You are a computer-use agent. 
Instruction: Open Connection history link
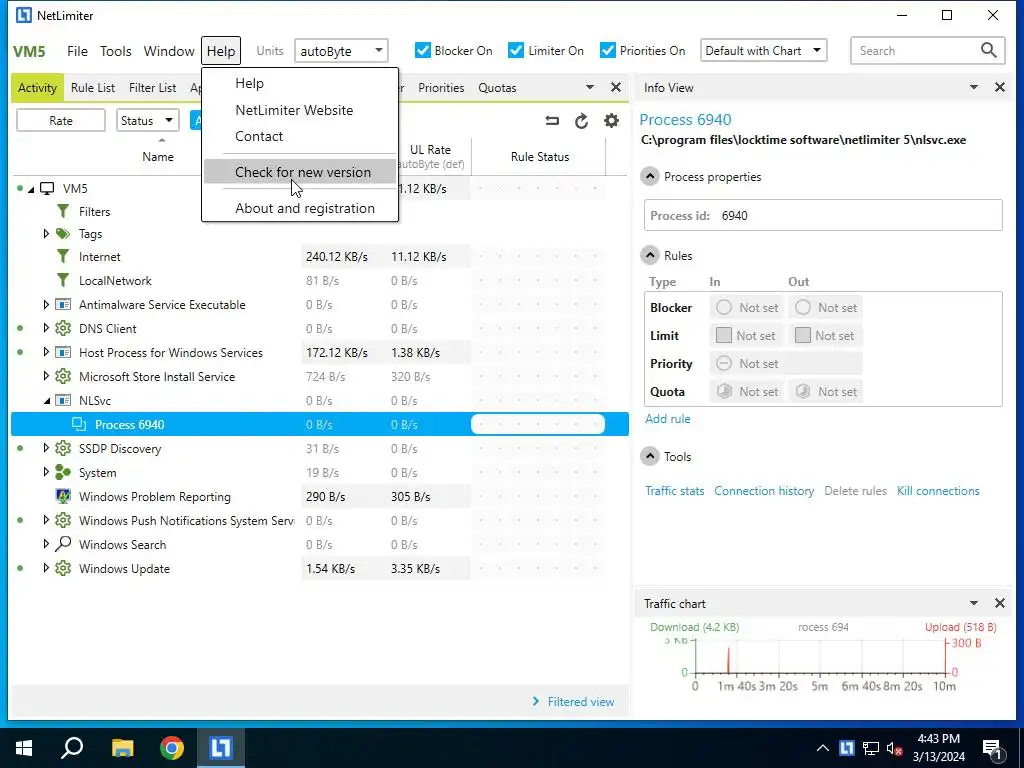point(764,490)
